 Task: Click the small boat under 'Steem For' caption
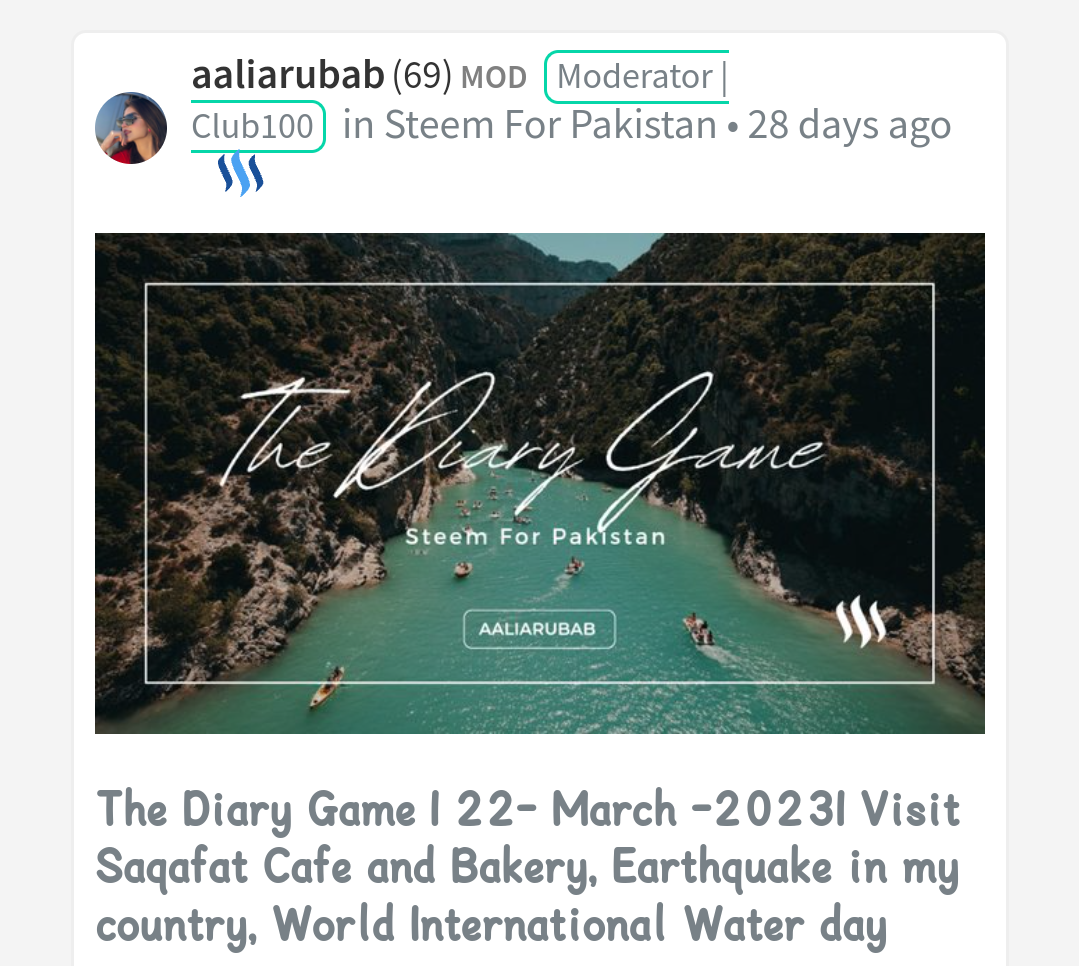point(463,569)
